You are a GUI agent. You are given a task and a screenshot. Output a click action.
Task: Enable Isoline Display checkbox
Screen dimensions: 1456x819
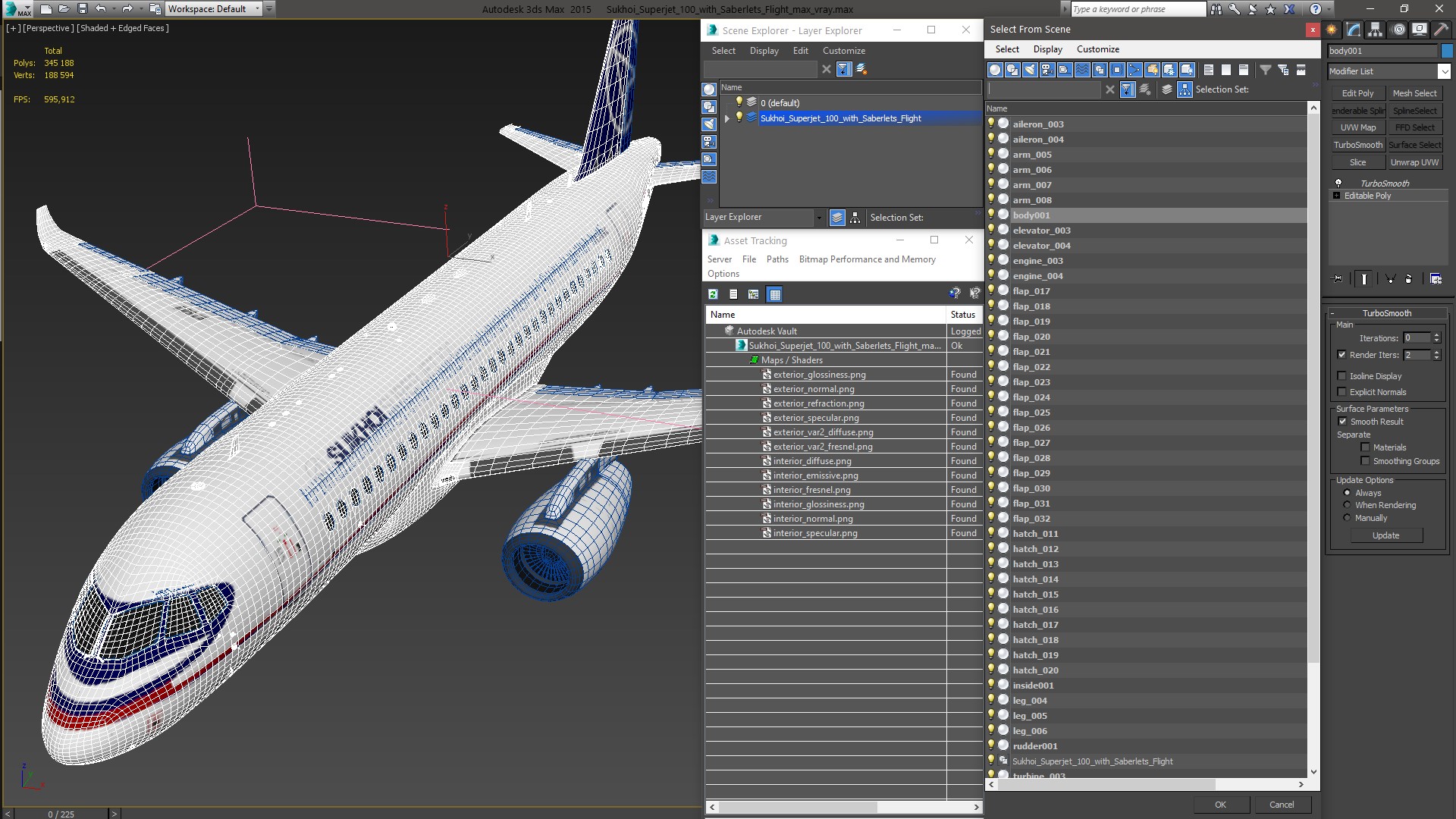click(x=1341, y=376)
